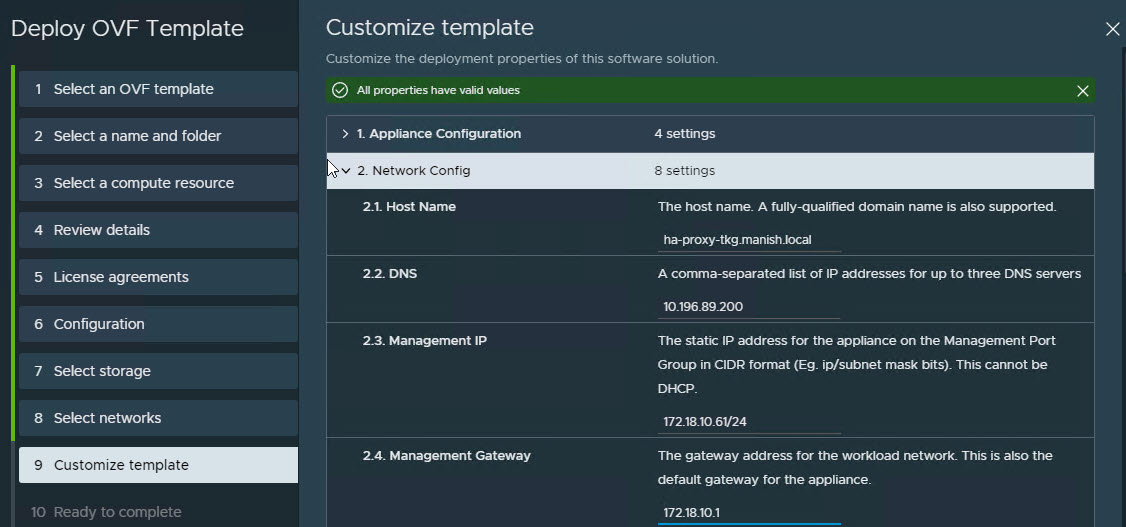Dismiss the green valid values banner
The image size is (1126, 527).
1082,91
